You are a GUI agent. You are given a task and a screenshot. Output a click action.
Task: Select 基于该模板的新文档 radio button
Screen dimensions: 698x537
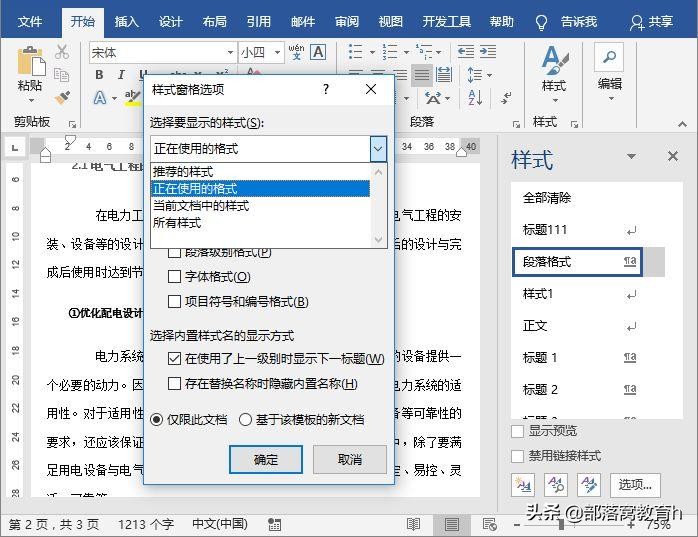pos(245,419)
